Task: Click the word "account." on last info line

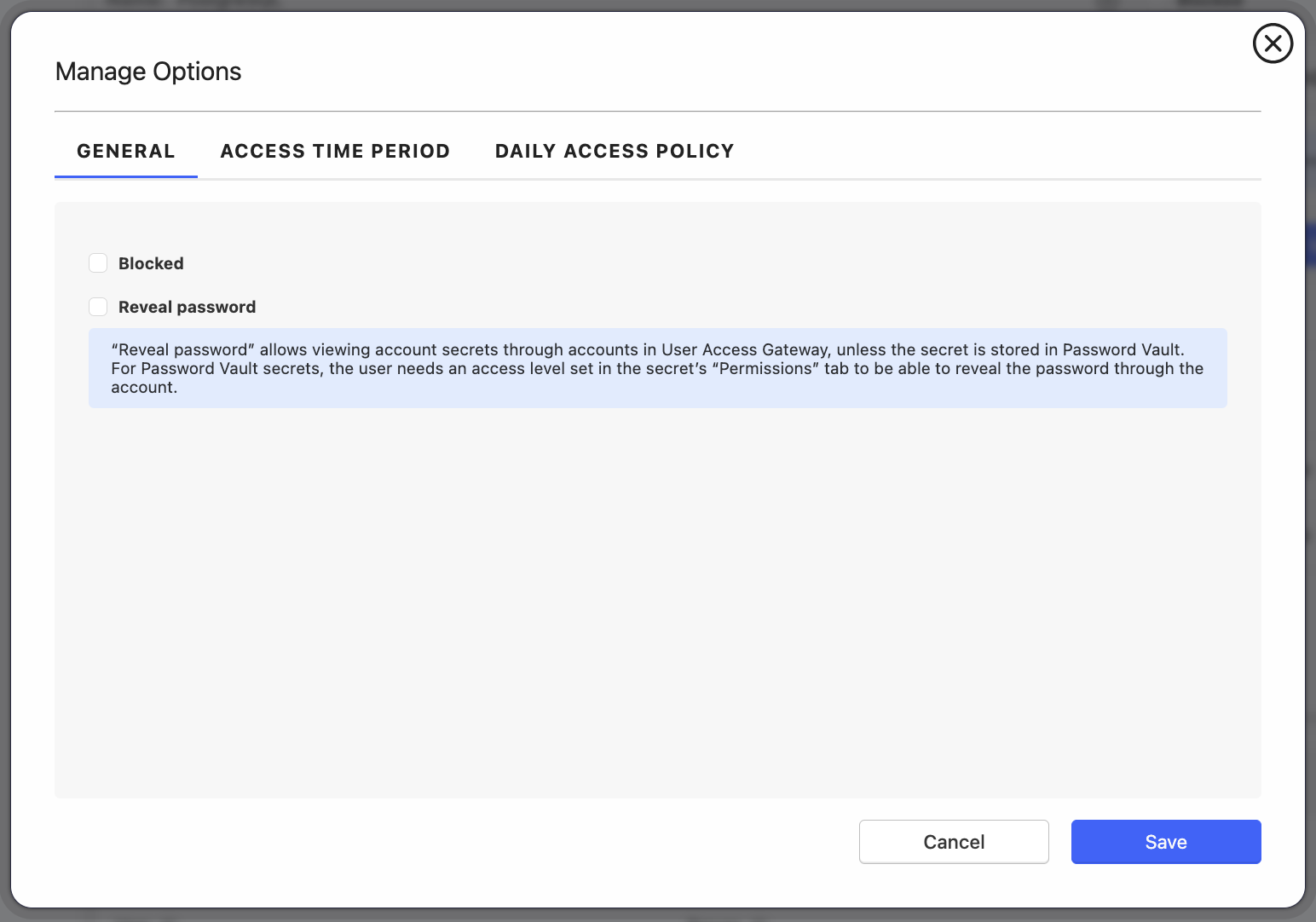Action: (144, 388)
